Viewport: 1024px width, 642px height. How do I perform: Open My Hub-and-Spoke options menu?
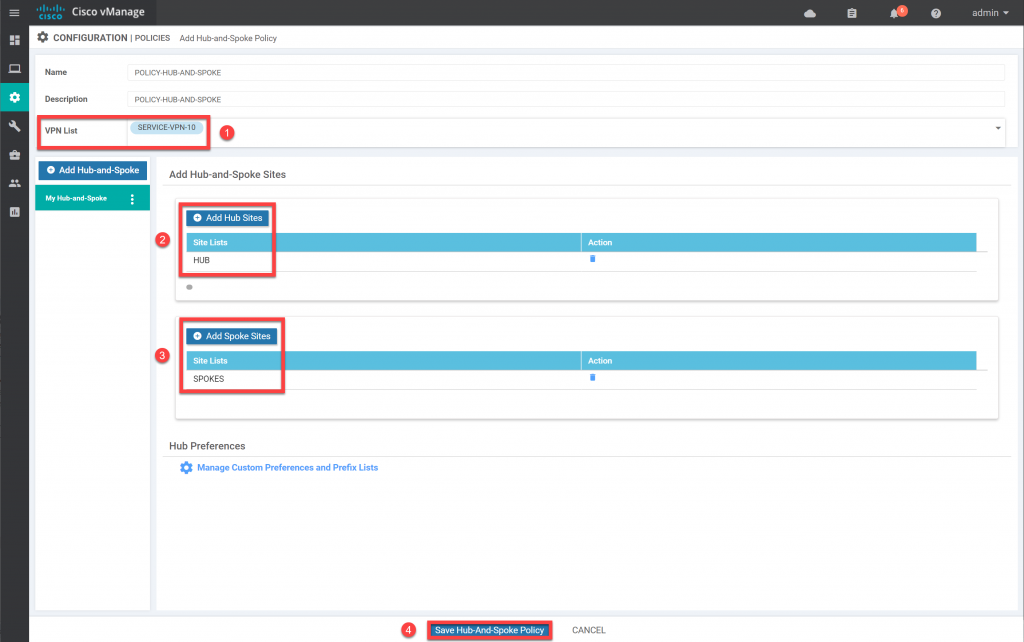tap(133, 197)
